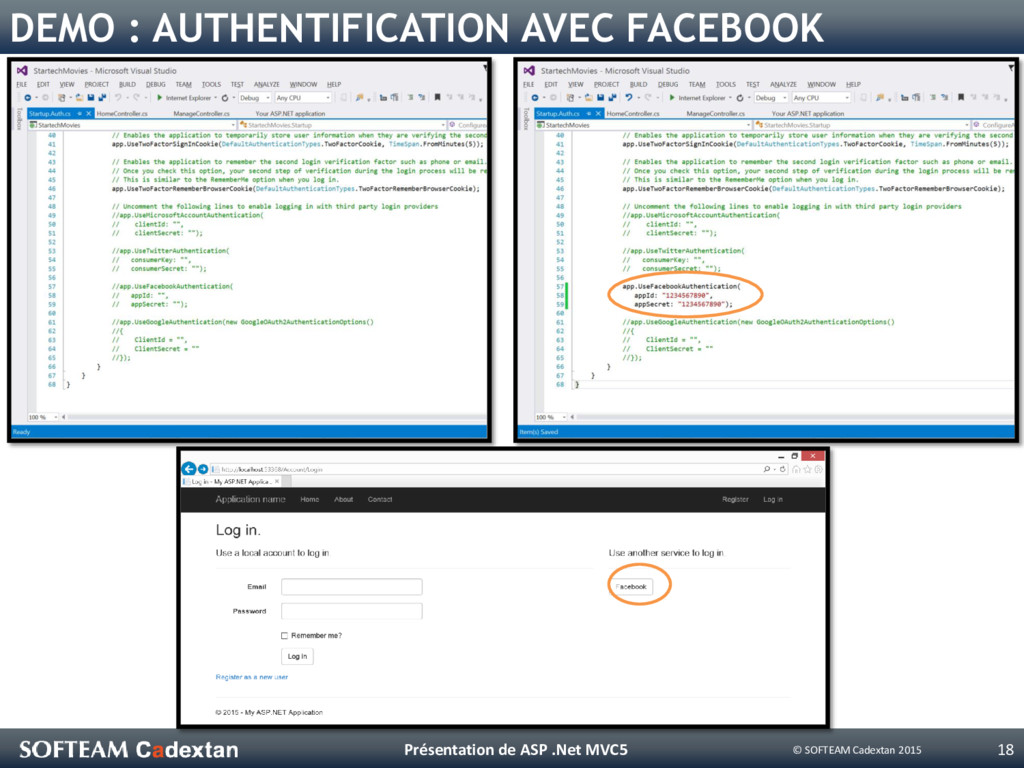1024x768 pixels.
Task: Click About in the page navbar
Action: (344, 500)
